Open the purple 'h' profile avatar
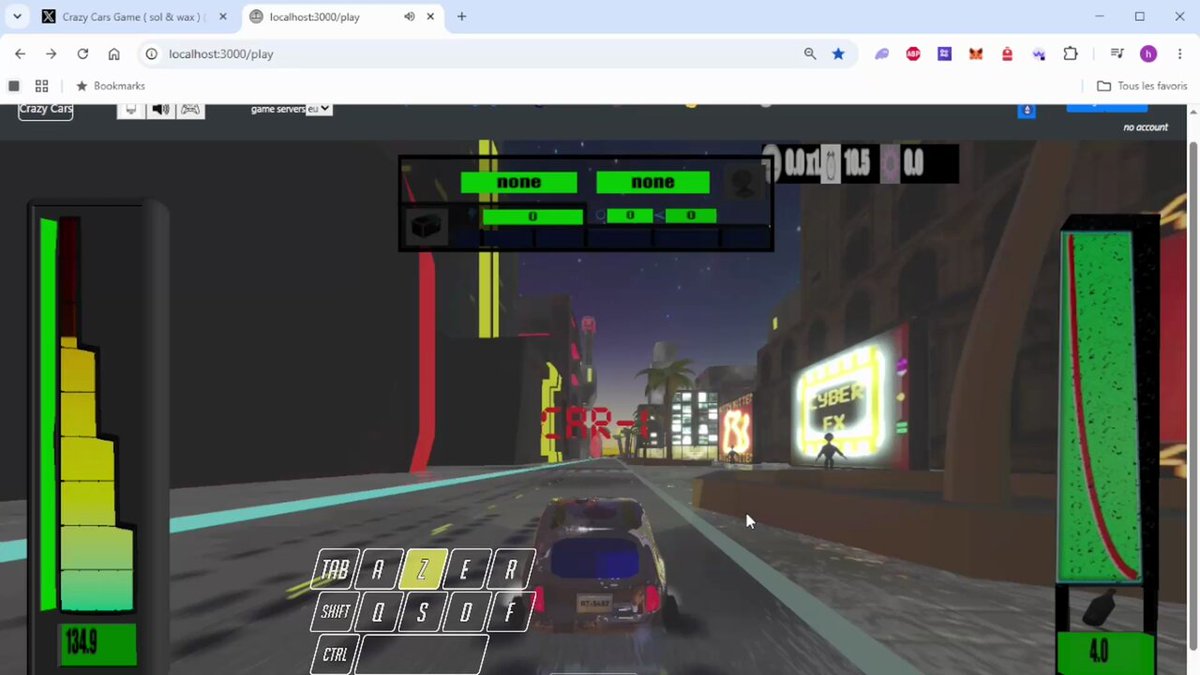 click(x=1148, y=54)
